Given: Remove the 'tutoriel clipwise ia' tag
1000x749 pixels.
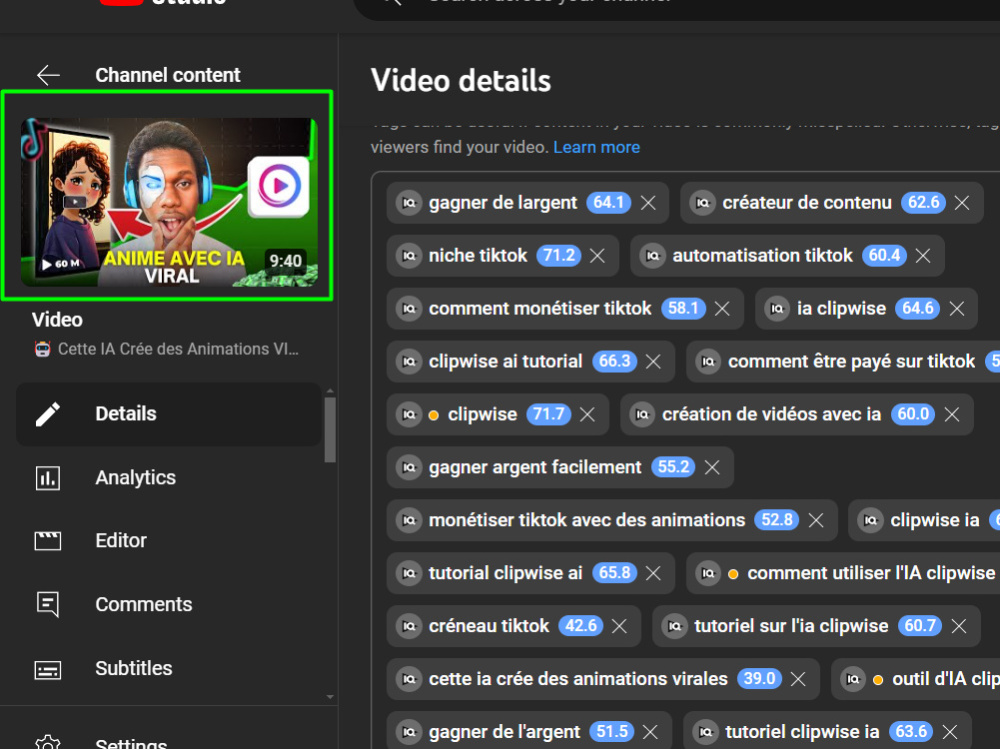Looking at the screenshot, I should (950, 732).
